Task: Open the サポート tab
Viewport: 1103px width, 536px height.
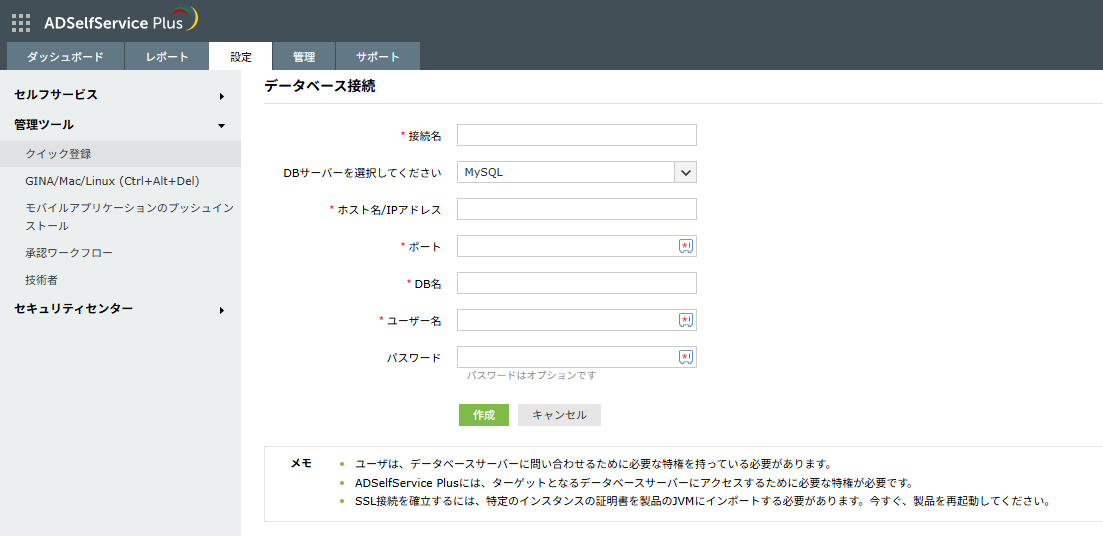Action: [378, 57]
